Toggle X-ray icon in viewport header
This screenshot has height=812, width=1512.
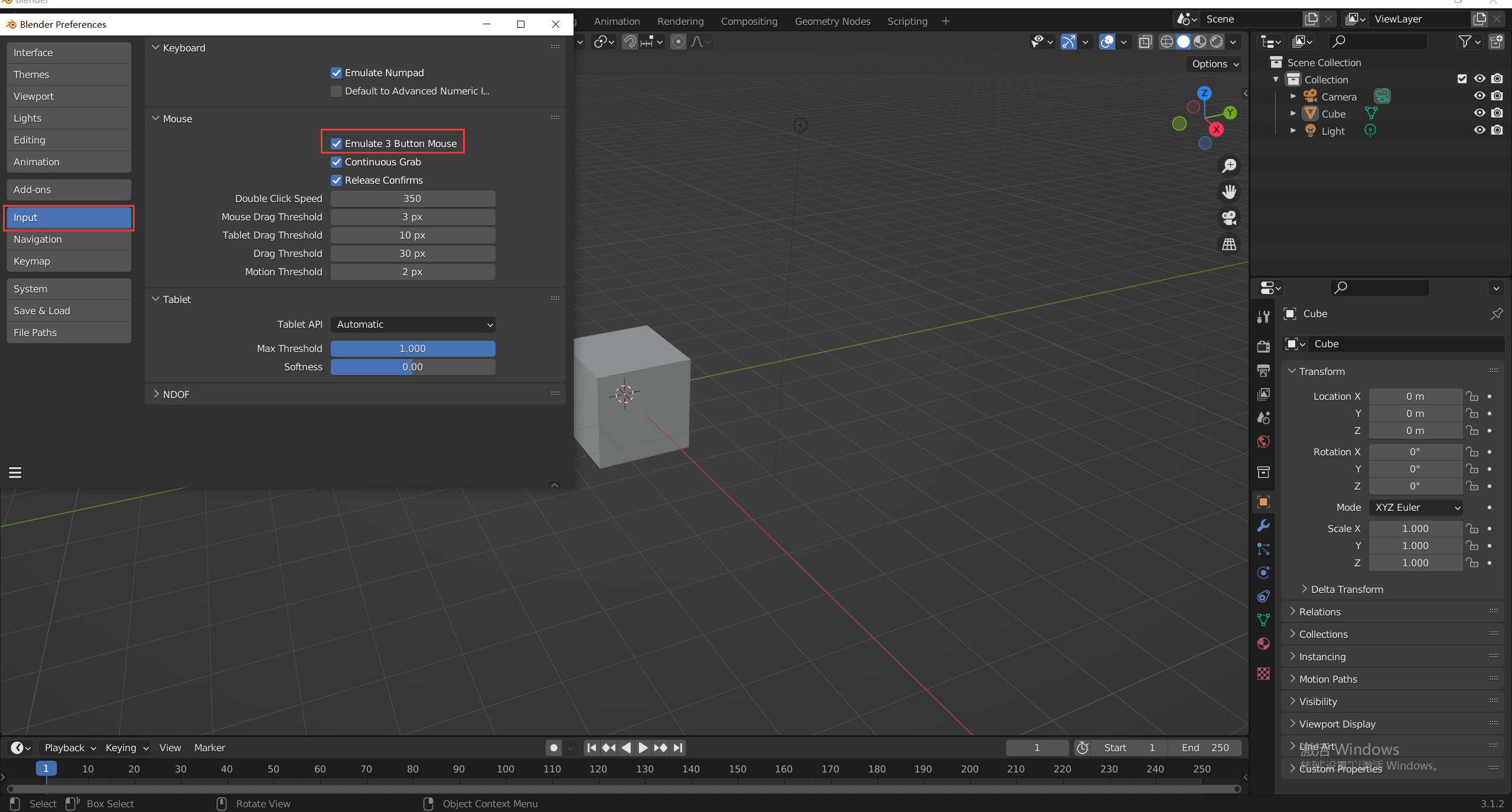[1145, 41]
